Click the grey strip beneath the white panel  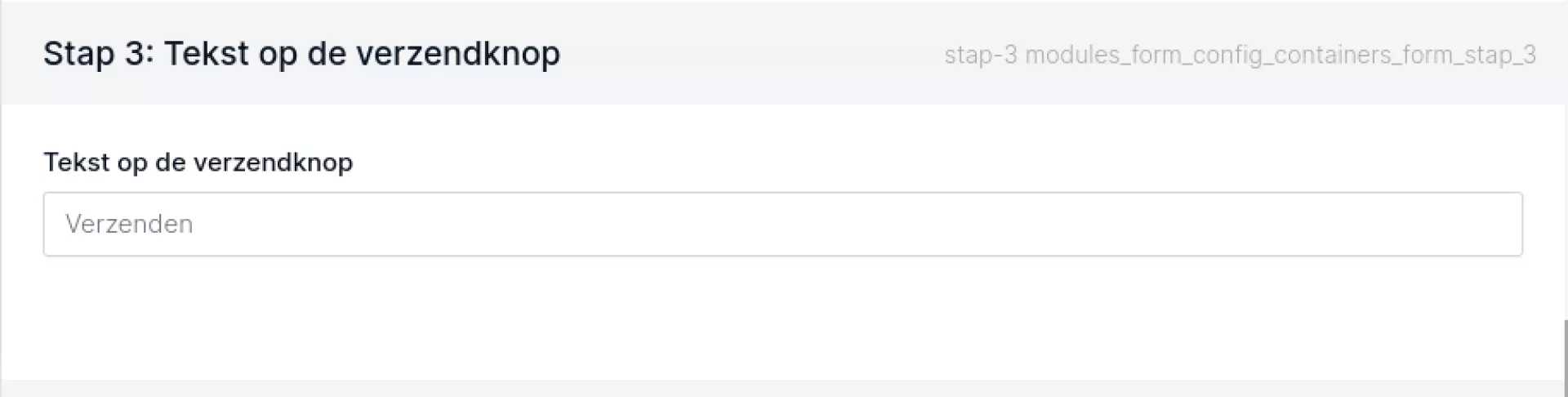point(782,389)
